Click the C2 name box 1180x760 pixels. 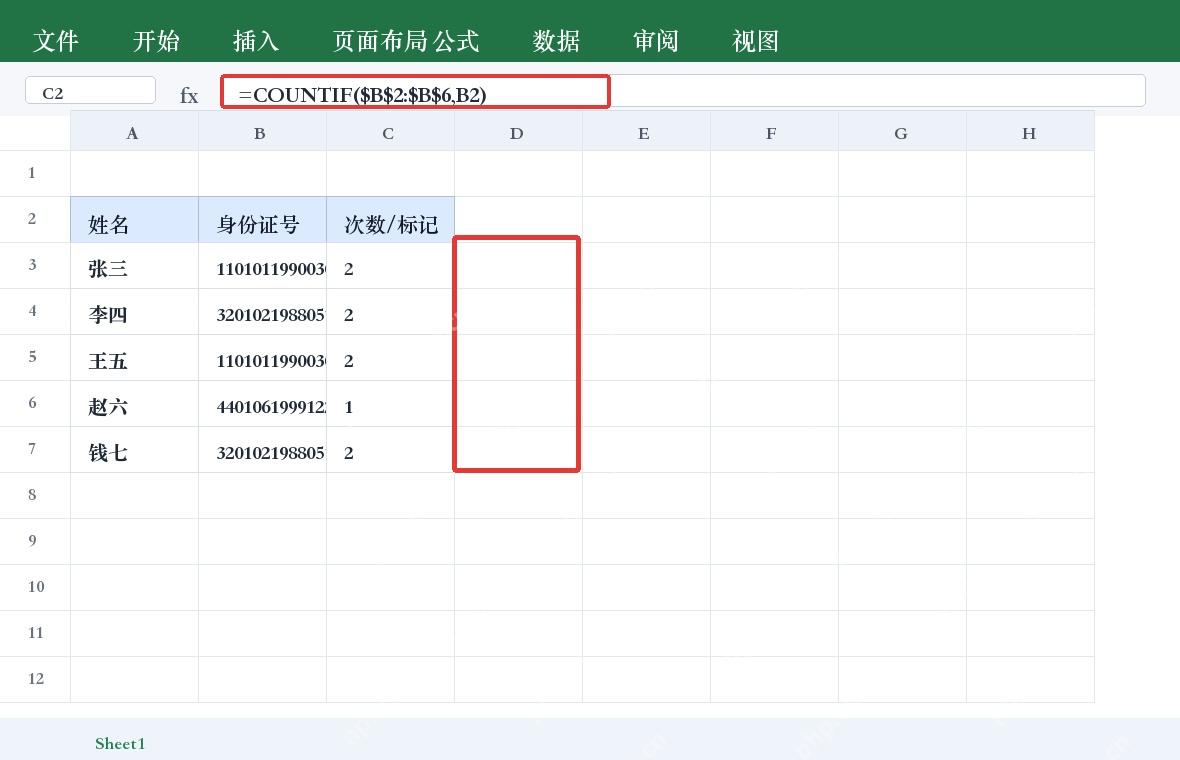click(90, 91)
